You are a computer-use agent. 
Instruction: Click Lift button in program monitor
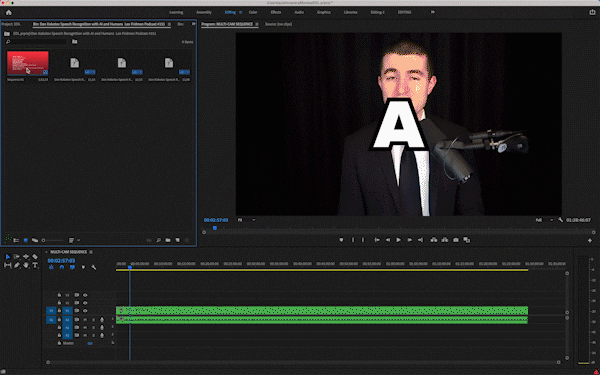pos(434,240)
